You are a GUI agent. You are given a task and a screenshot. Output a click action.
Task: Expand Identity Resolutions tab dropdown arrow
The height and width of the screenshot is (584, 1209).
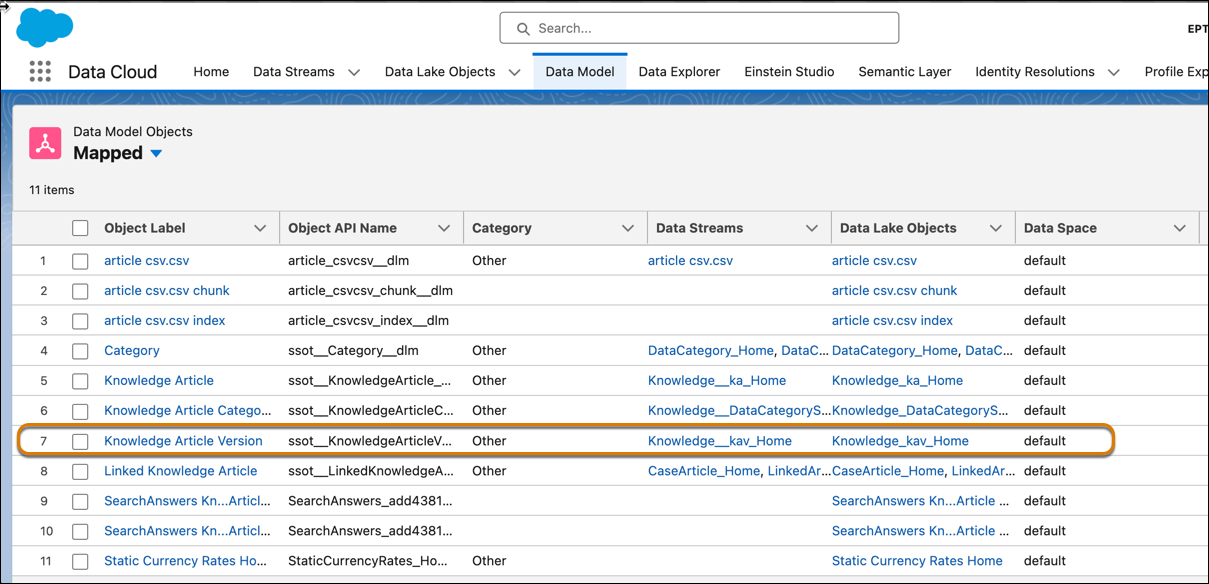pyautogui.click(x=1114, y=72)
